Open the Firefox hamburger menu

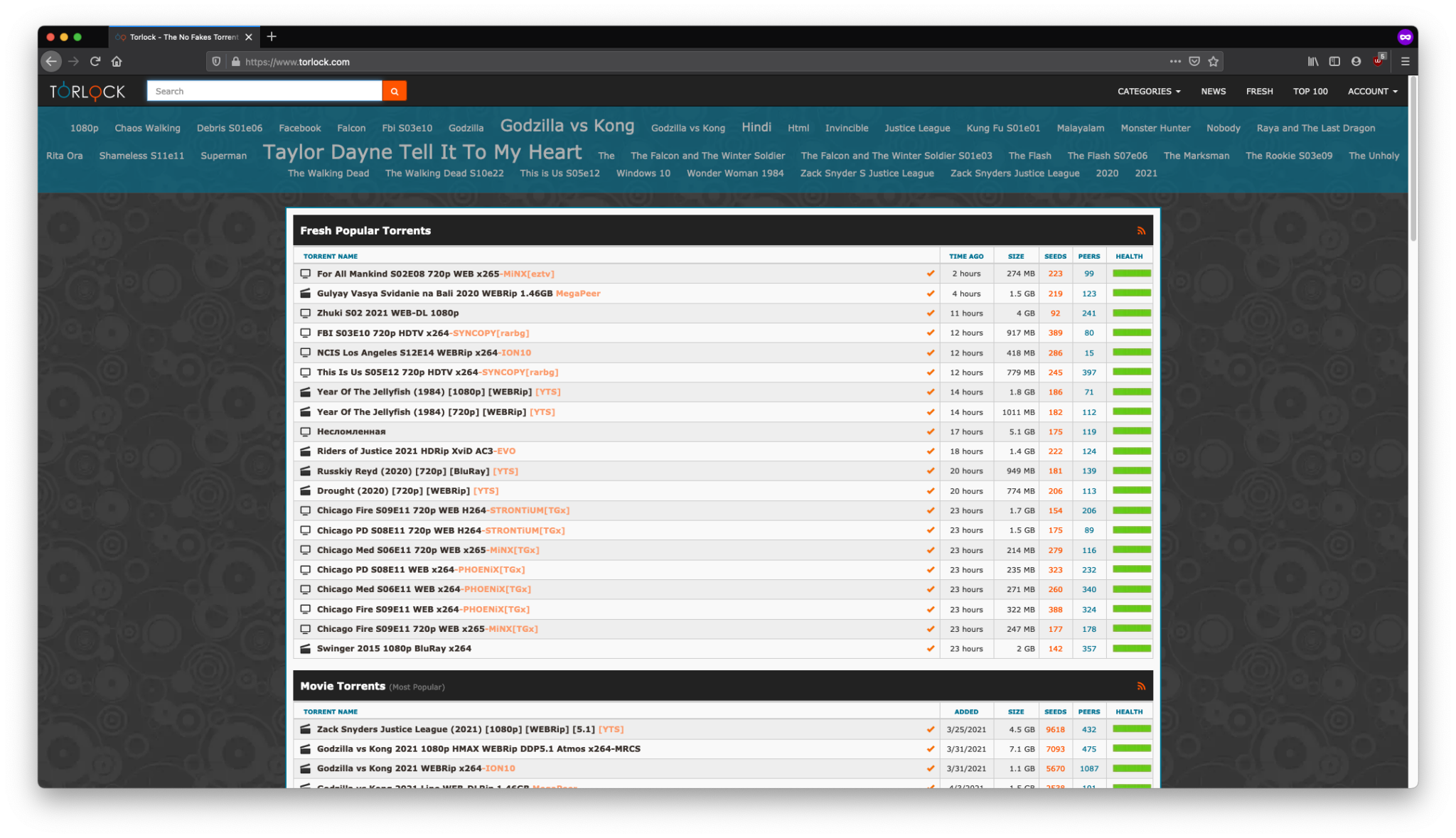(x=1405, y=62)
